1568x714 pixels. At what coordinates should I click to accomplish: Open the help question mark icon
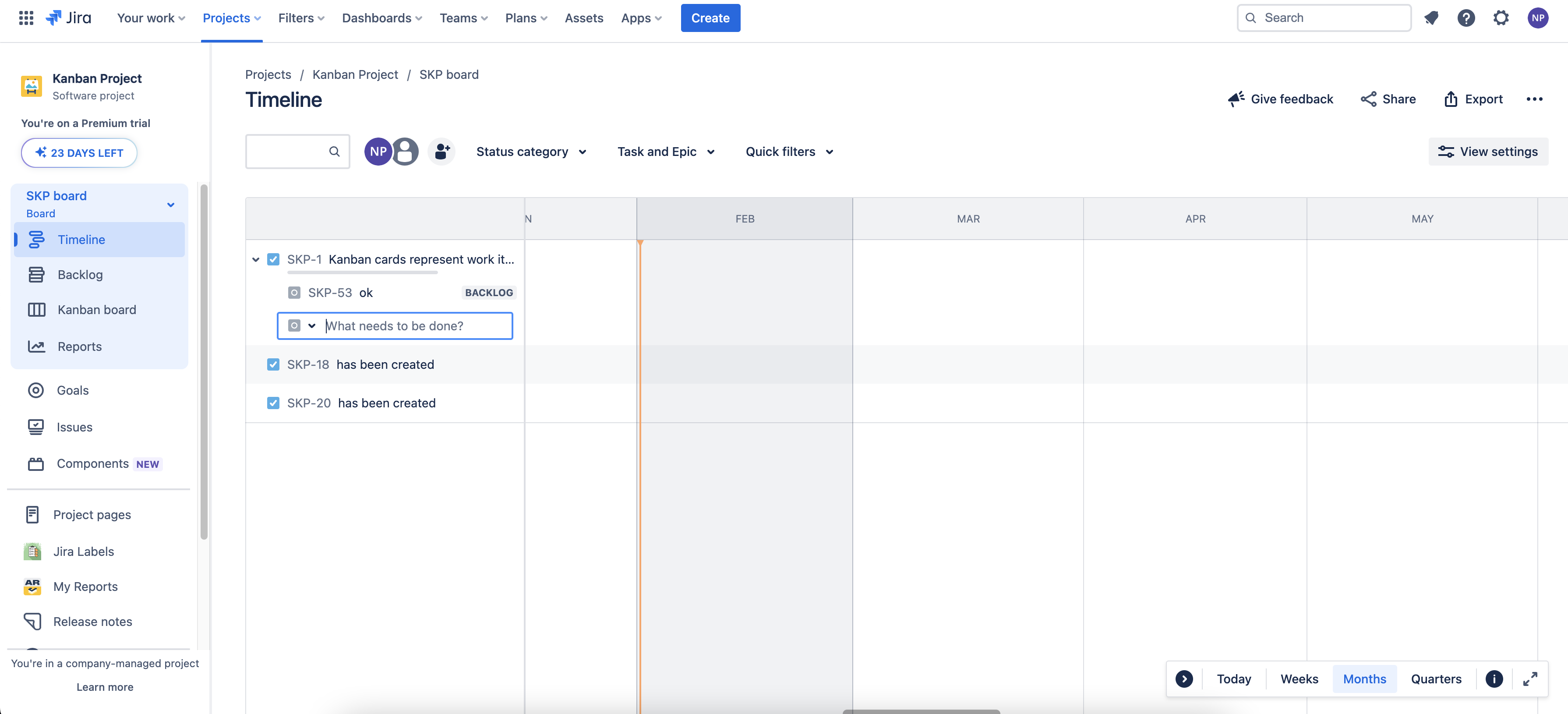[1466, 18]
